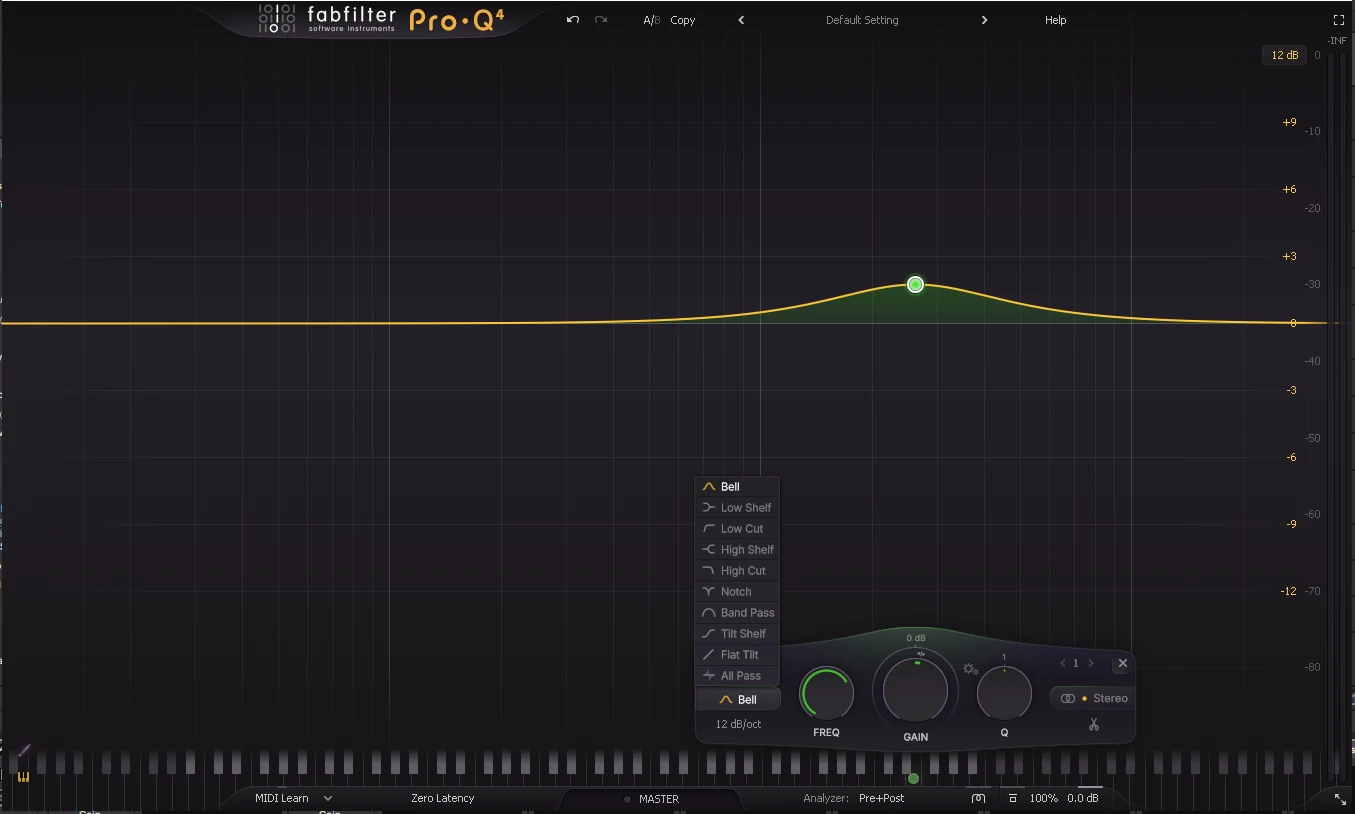Select the green EQ band dot on the curve

point(915,285)
